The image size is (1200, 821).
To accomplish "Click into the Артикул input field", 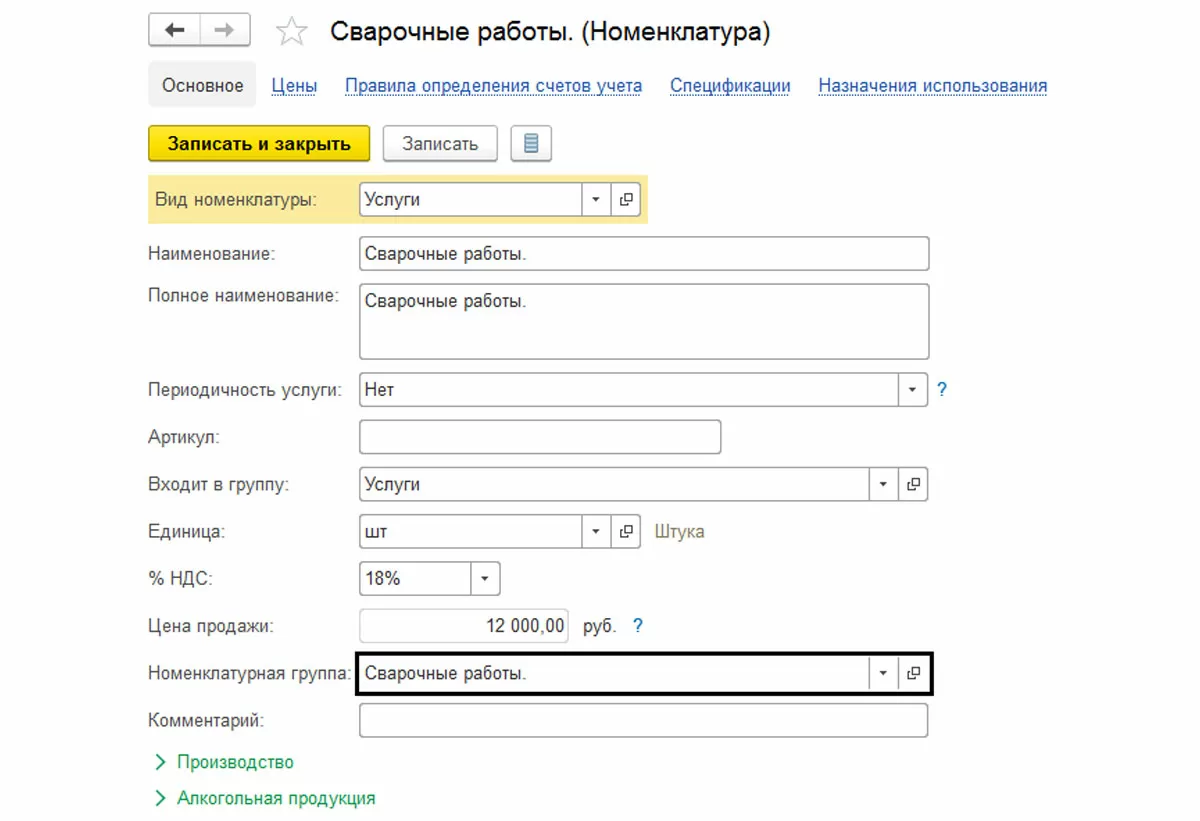I will [x=540, y=437].
